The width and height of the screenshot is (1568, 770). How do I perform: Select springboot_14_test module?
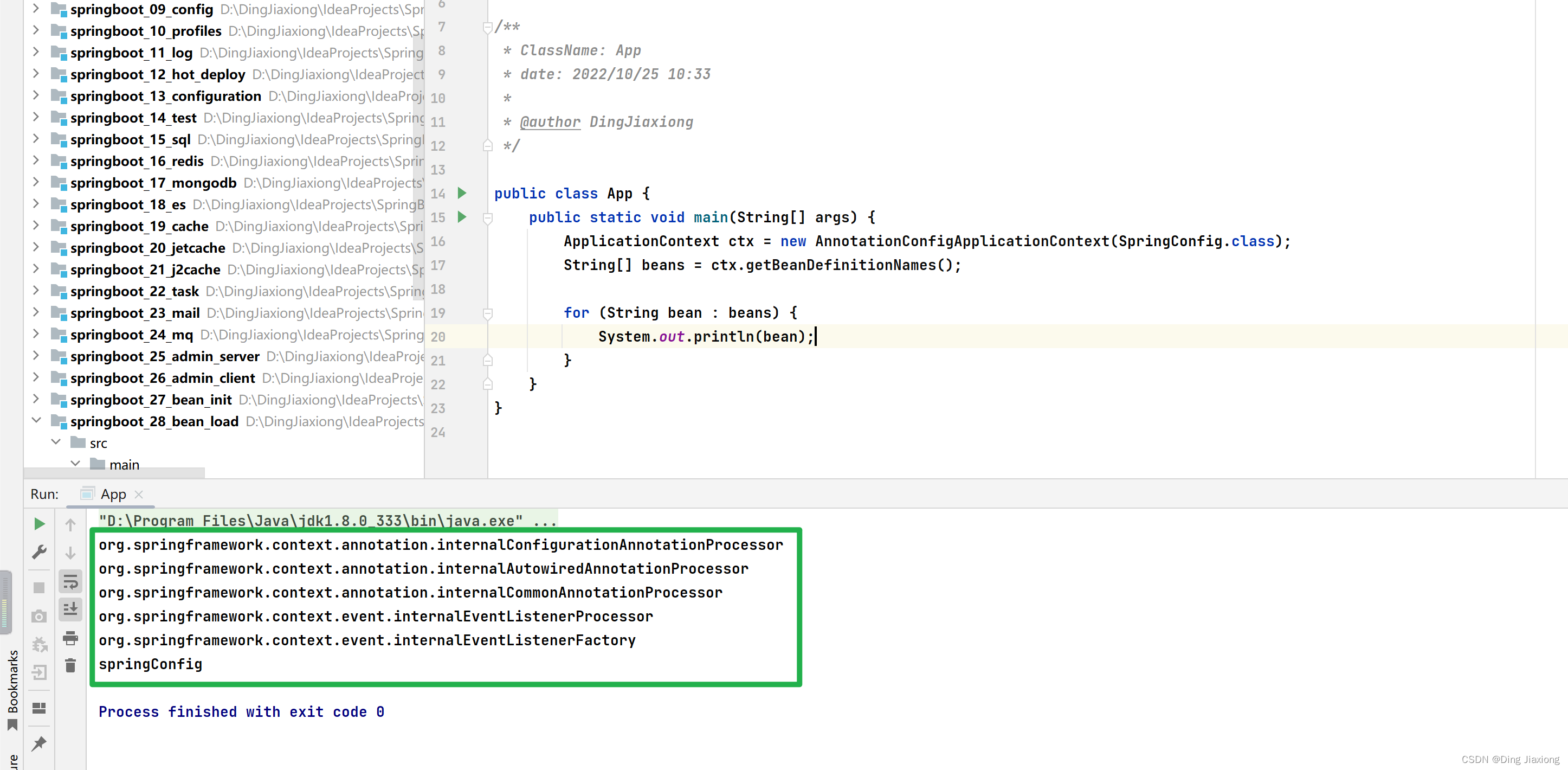133,118
